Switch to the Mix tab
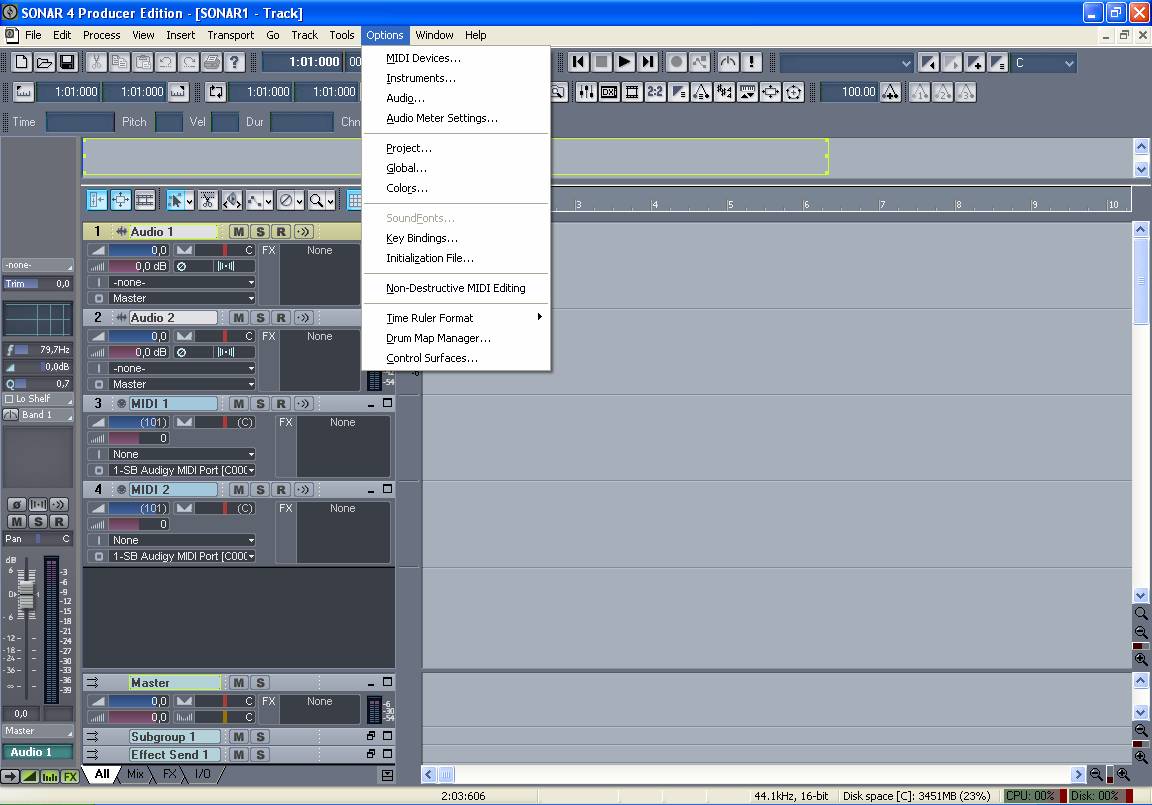This screenshot has width=1152, height=805. [135, 774]
